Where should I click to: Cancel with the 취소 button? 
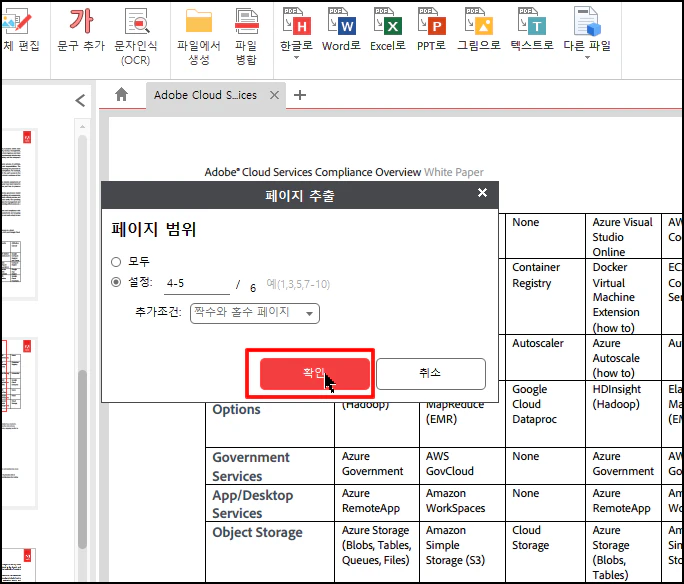pos(431,373)
